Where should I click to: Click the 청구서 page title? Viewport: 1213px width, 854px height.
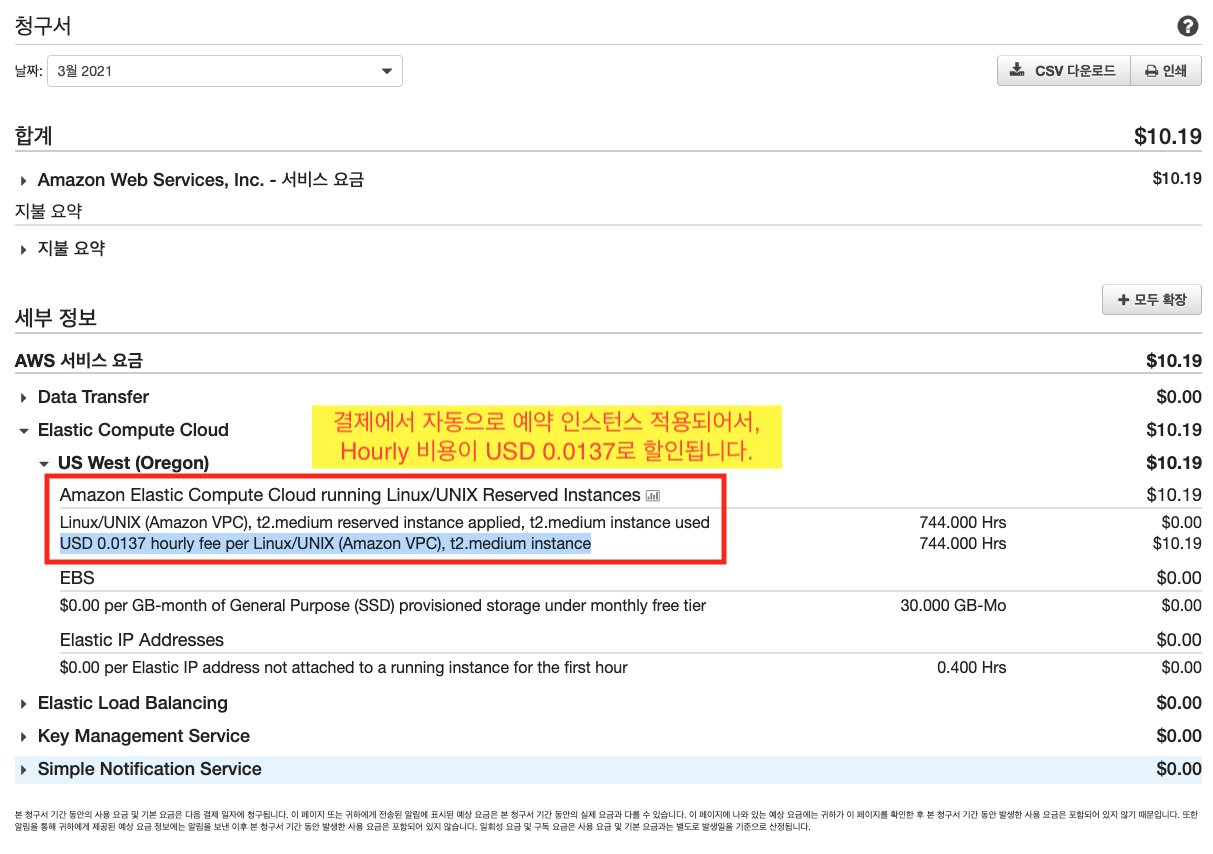click(43, 26)
